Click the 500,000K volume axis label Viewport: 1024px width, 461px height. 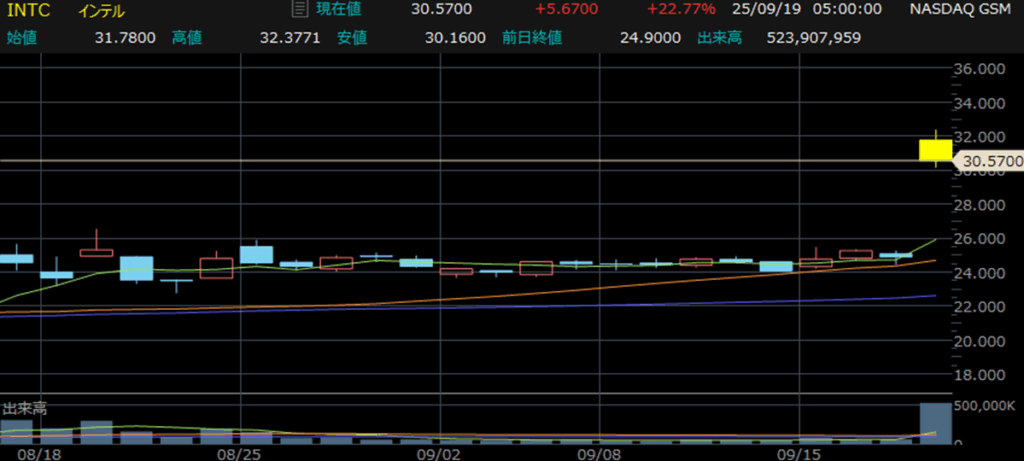tap(984, 408)
